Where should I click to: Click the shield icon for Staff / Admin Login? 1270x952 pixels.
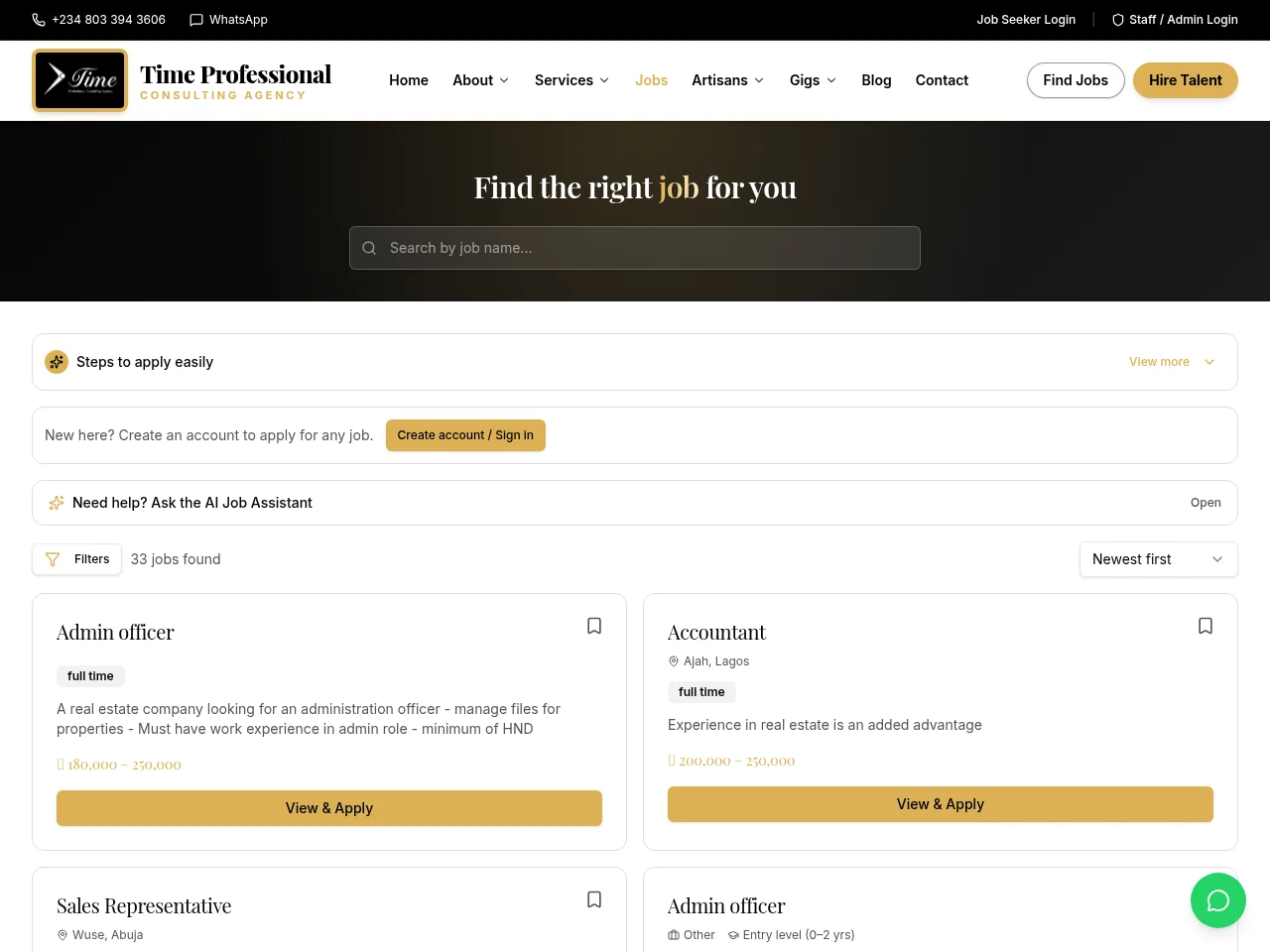pos(1118,20)
